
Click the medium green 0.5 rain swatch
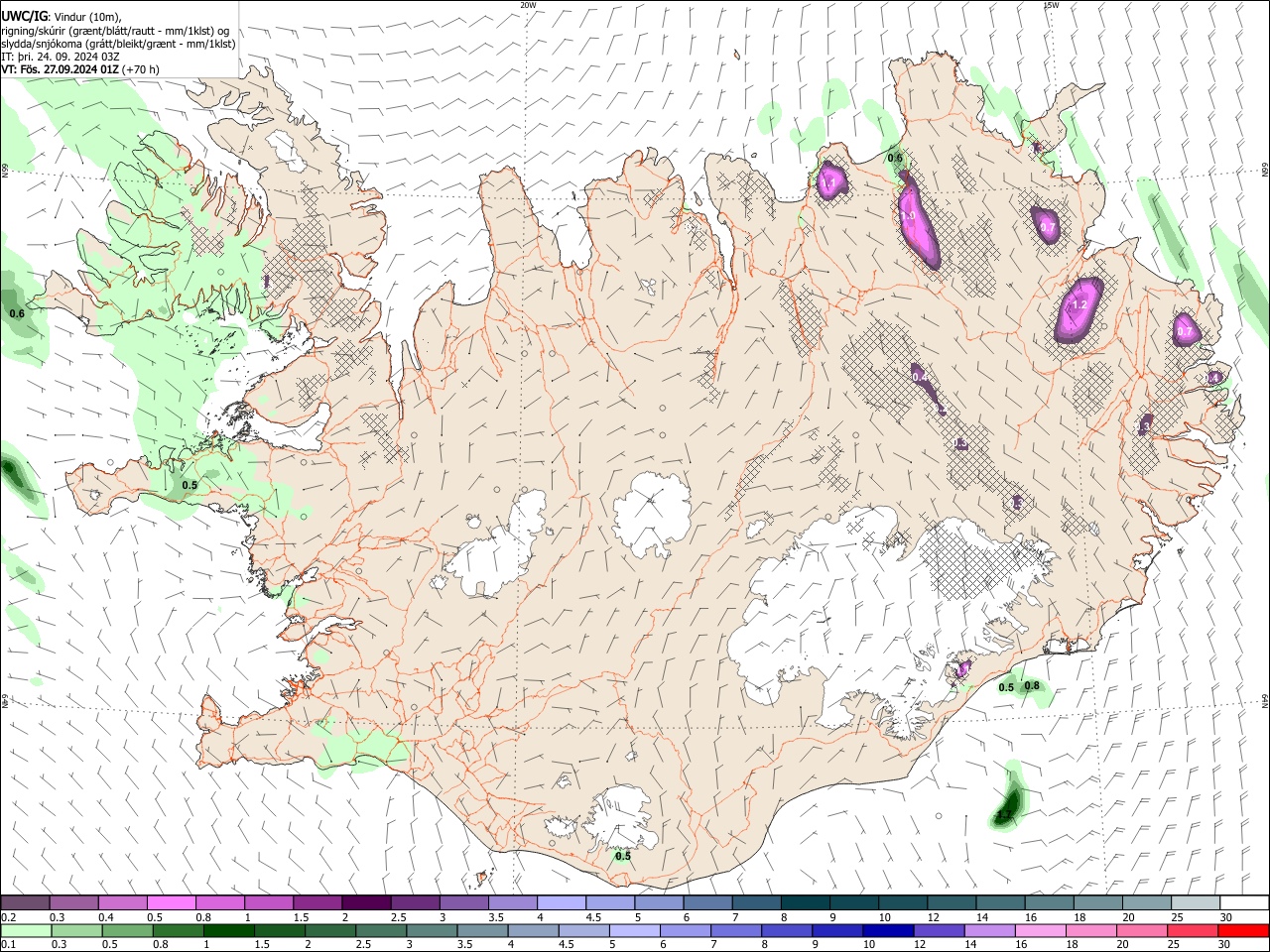(x=128, y=930)
